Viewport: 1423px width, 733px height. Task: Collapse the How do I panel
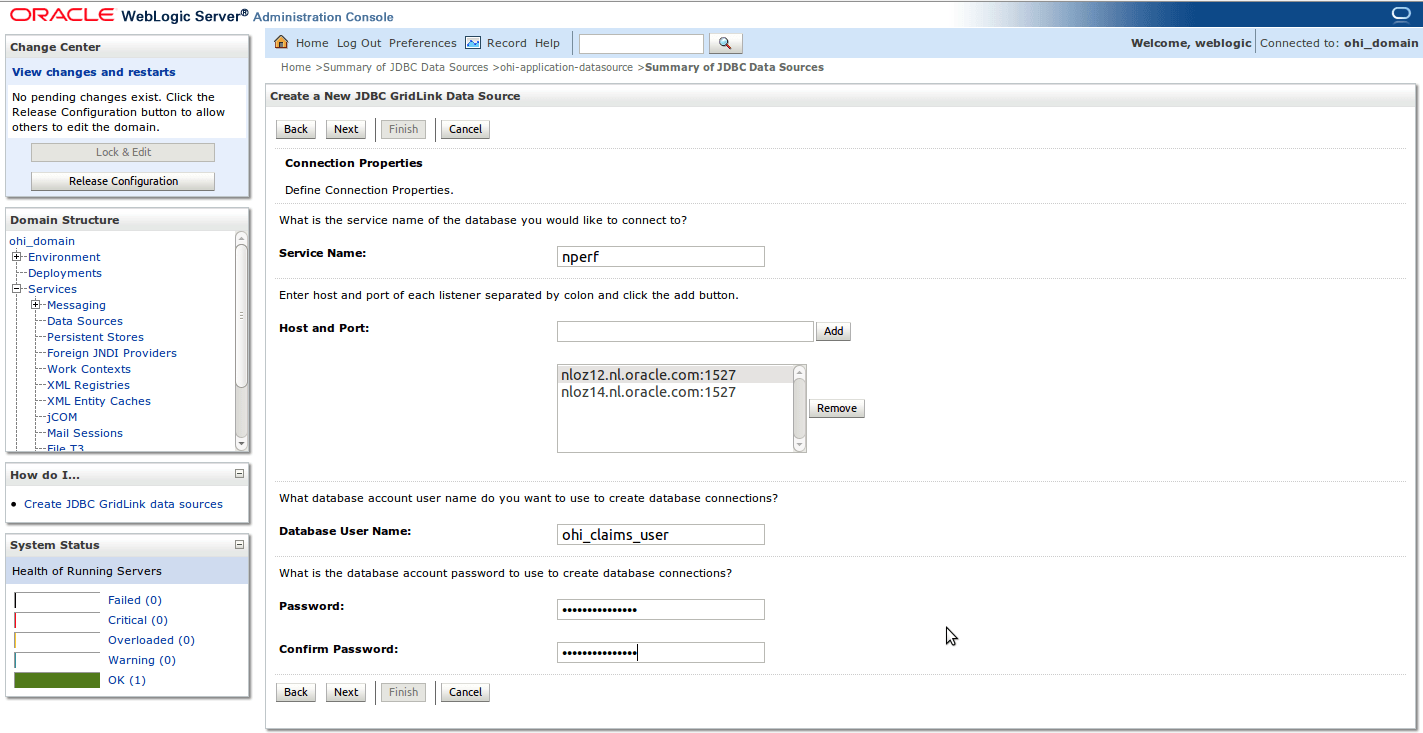[x=239, y=474]
